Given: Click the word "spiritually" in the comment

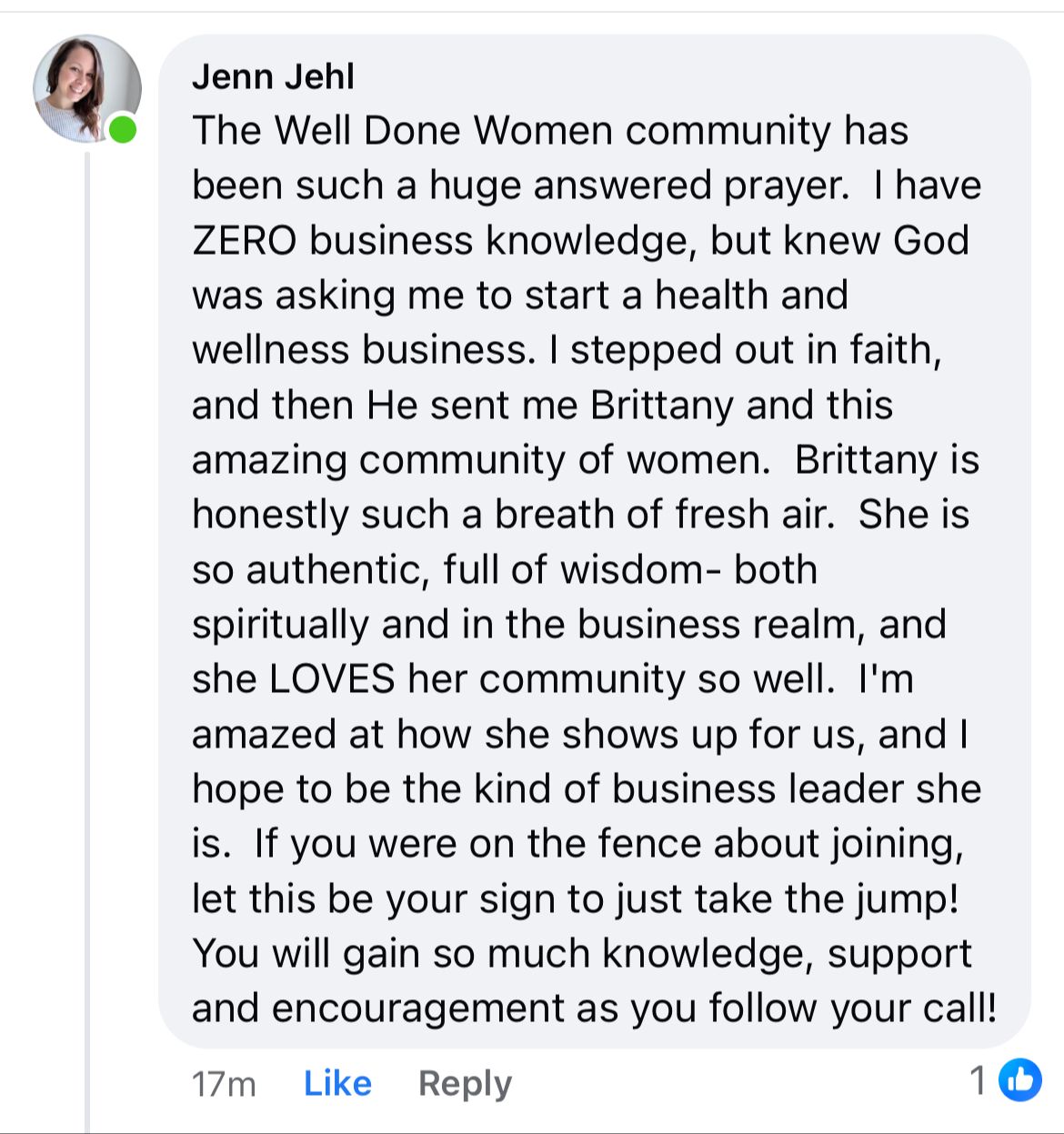Looking at the screenshot, I should click(x=280, y=625).
